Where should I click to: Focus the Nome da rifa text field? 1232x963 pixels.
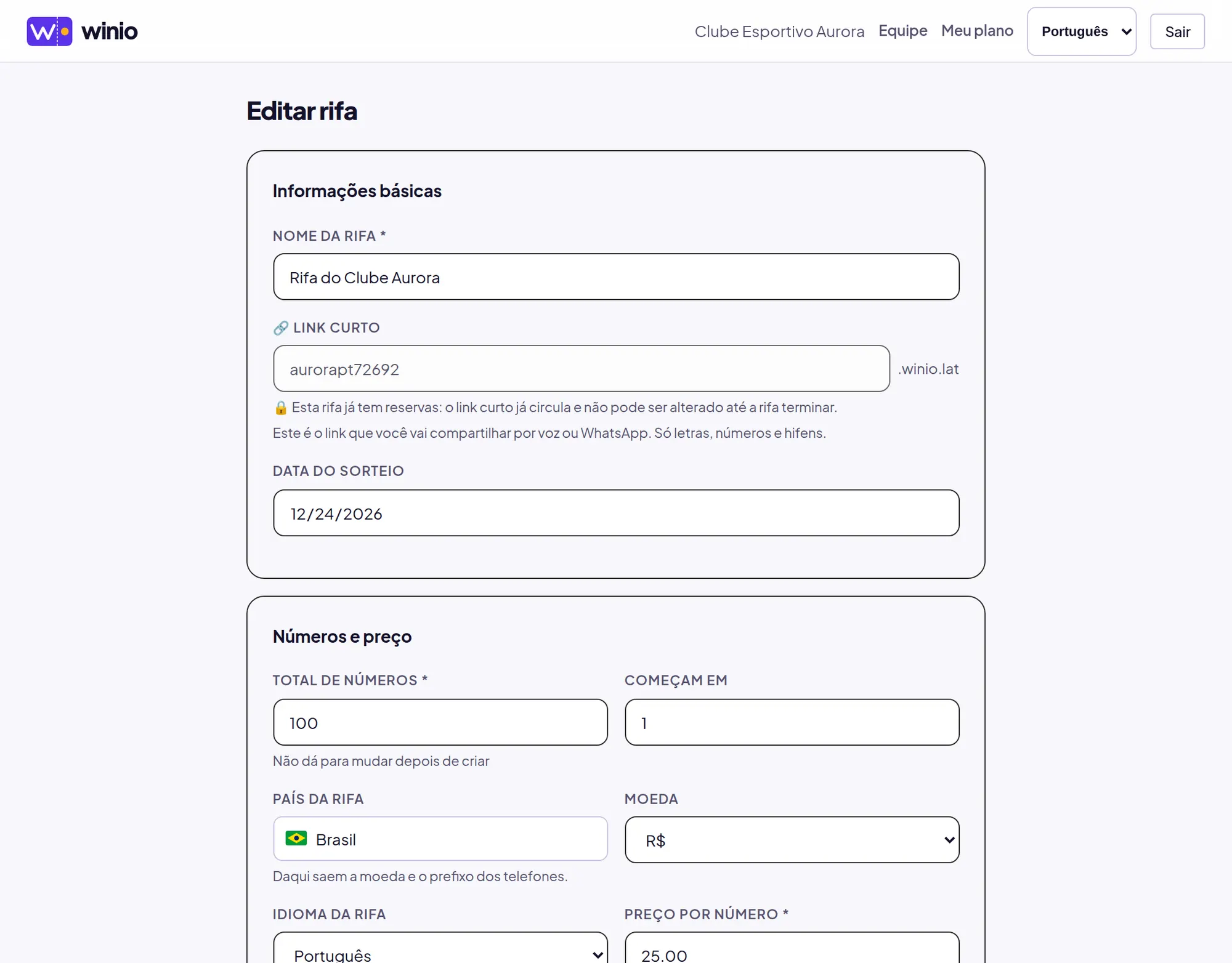(x=616, y=277)
